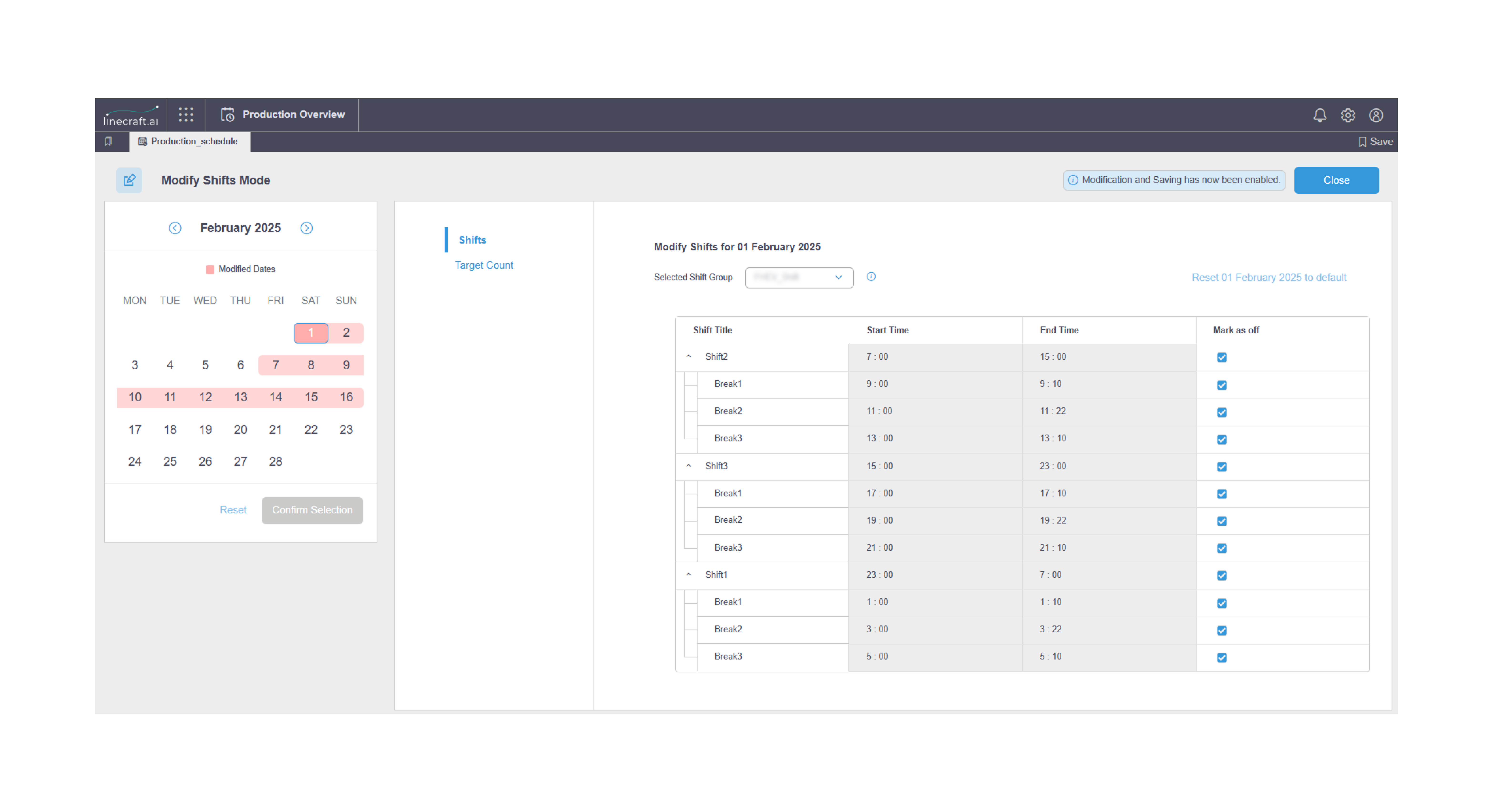Collapse the Shift2 row
1493x812 pixels.
tap(689, 357)
